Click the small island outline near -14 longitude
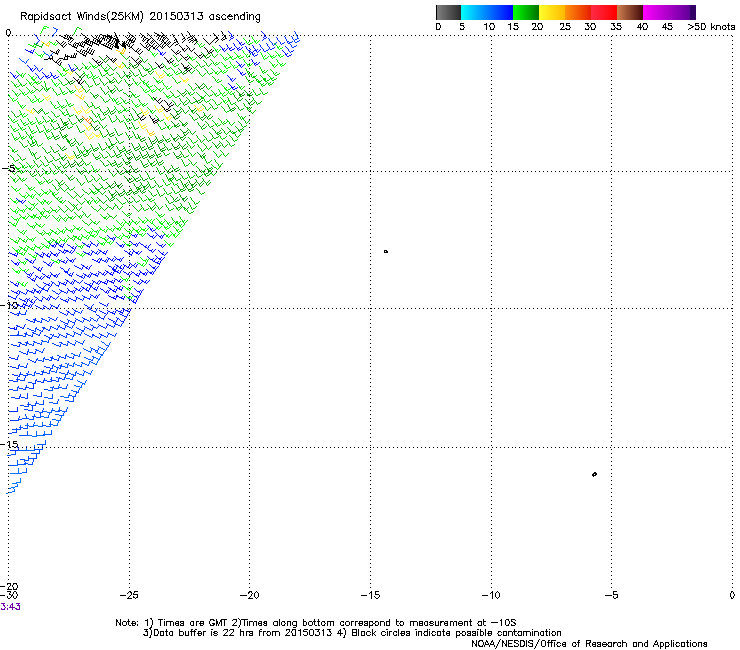The image size is (740, 650). [386, 252]
